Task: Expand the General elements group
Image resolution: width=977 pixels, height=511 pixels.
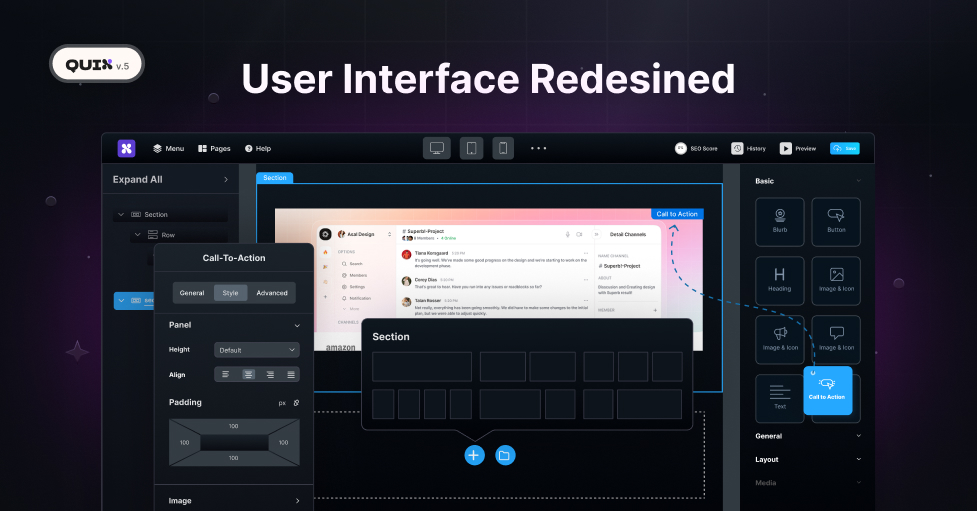Action: click(x=859, y=436)
